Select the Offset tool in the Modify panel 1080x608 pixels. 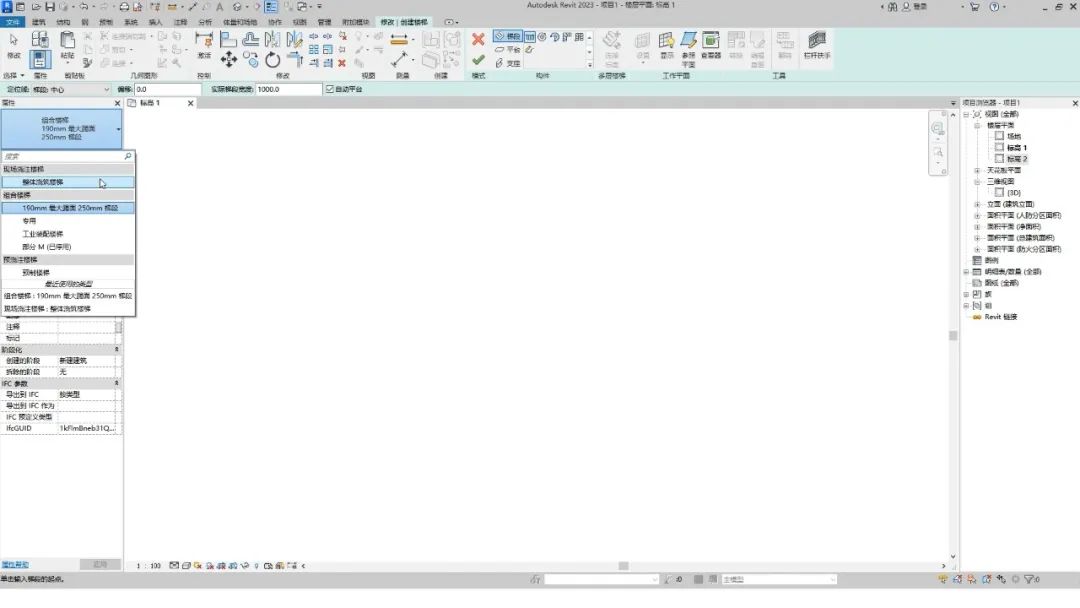pyautogui.click(x=251, y=39)
